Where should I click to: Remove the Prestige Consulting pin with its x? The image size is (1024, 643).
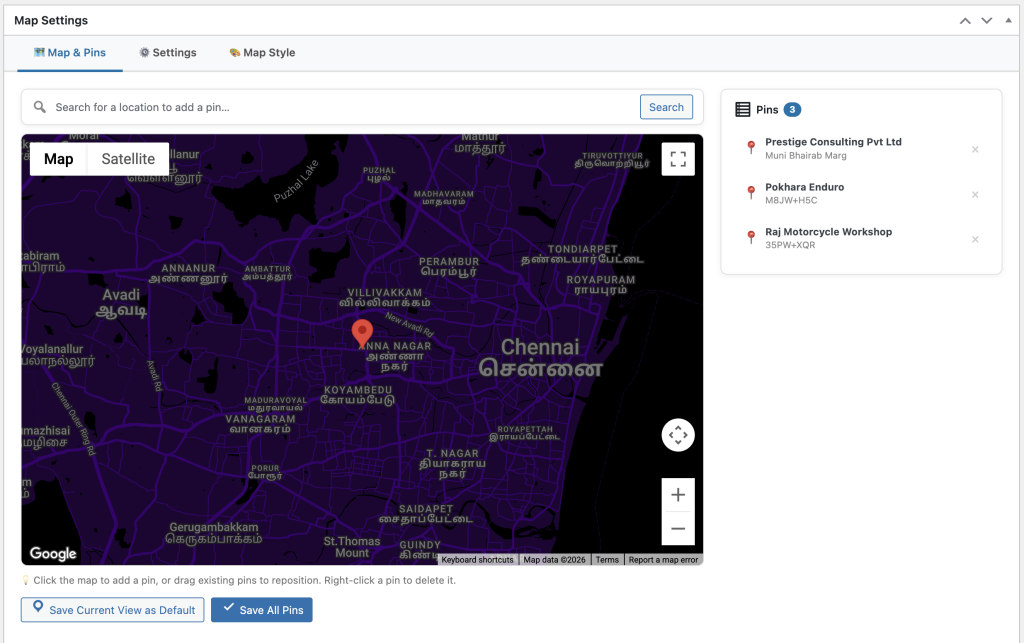click(x=975, y=149)
